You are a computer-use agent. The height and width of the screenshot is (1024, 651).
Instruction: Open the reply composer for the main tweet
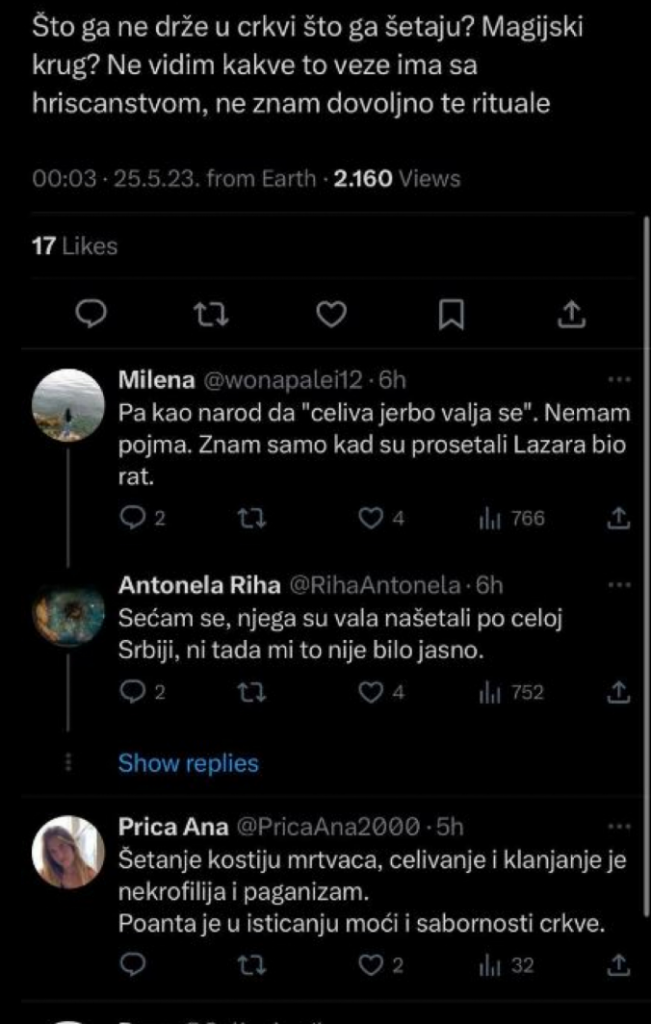point(91,313)
